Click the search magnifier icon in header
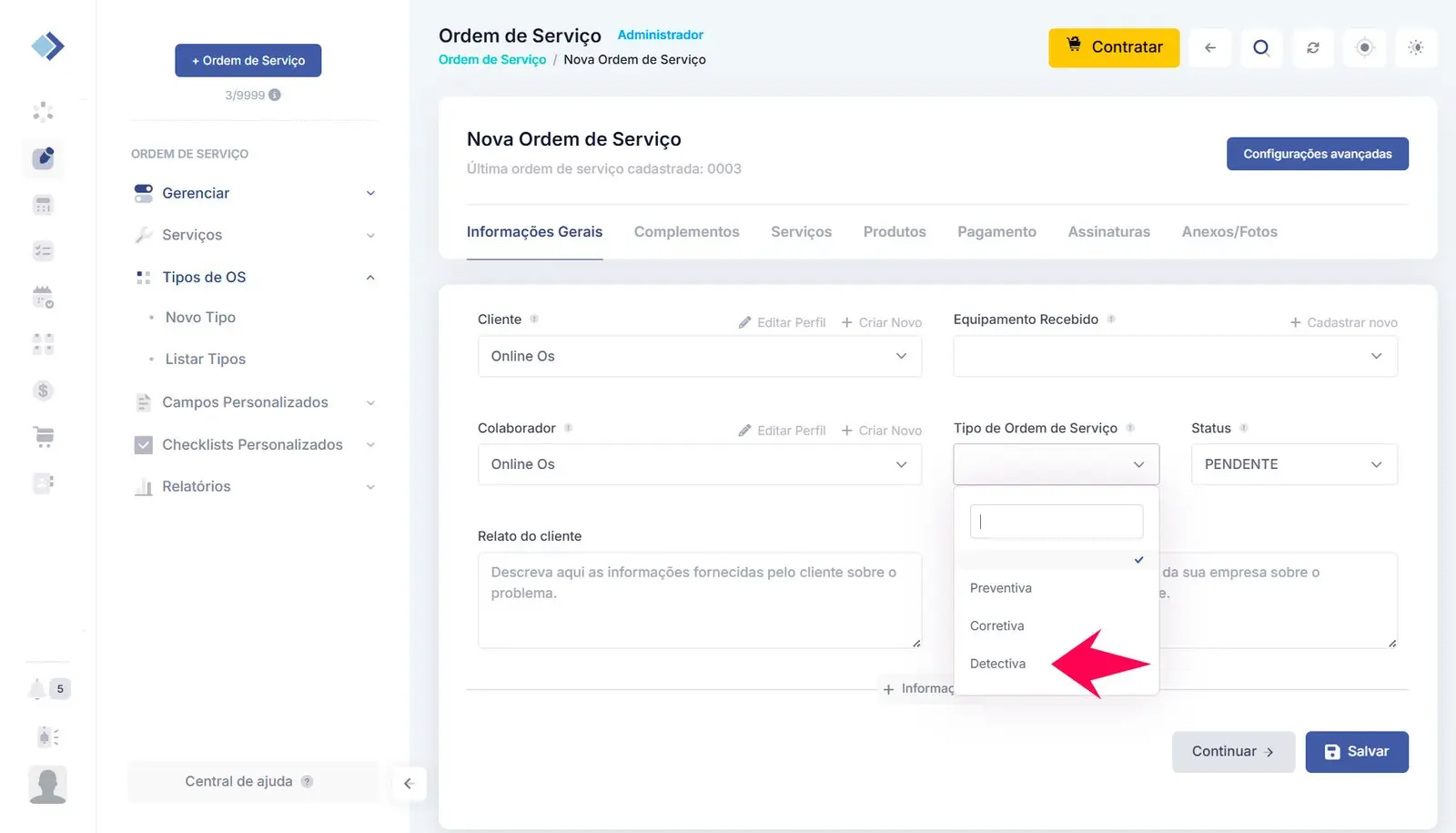This screenshot has width=1456, height=833. 1260,47
